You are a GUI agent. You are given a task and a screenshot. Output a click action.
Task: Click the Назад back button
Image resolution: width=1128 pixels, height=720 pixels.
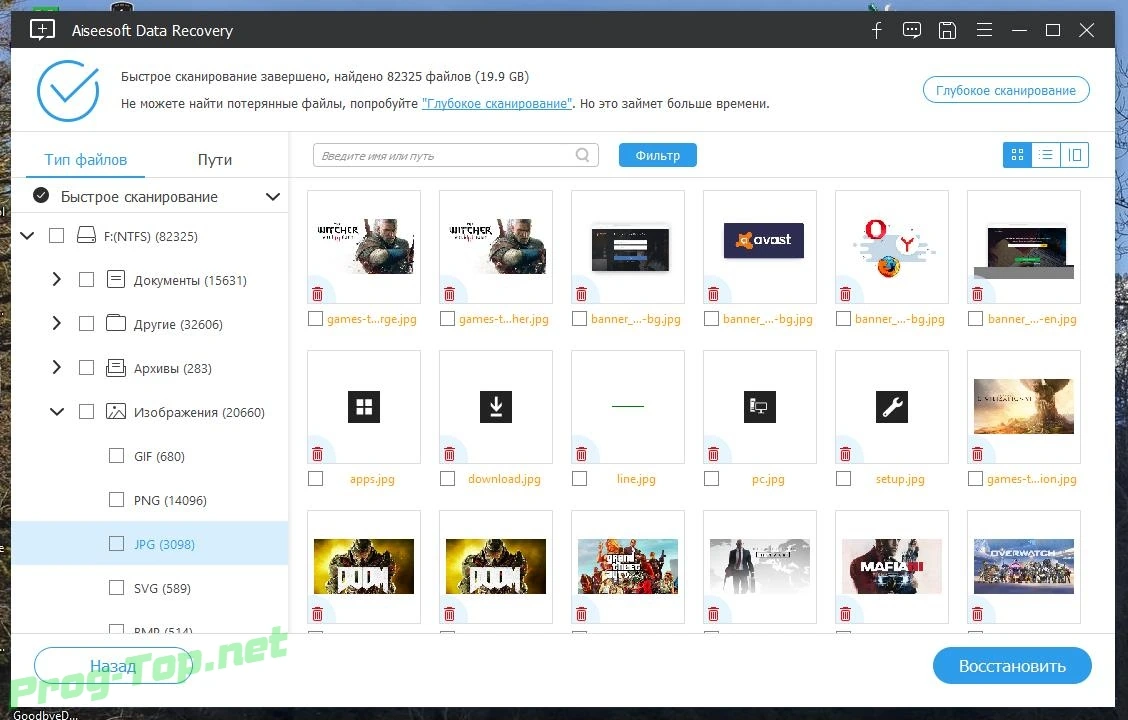tap(113, 666)
